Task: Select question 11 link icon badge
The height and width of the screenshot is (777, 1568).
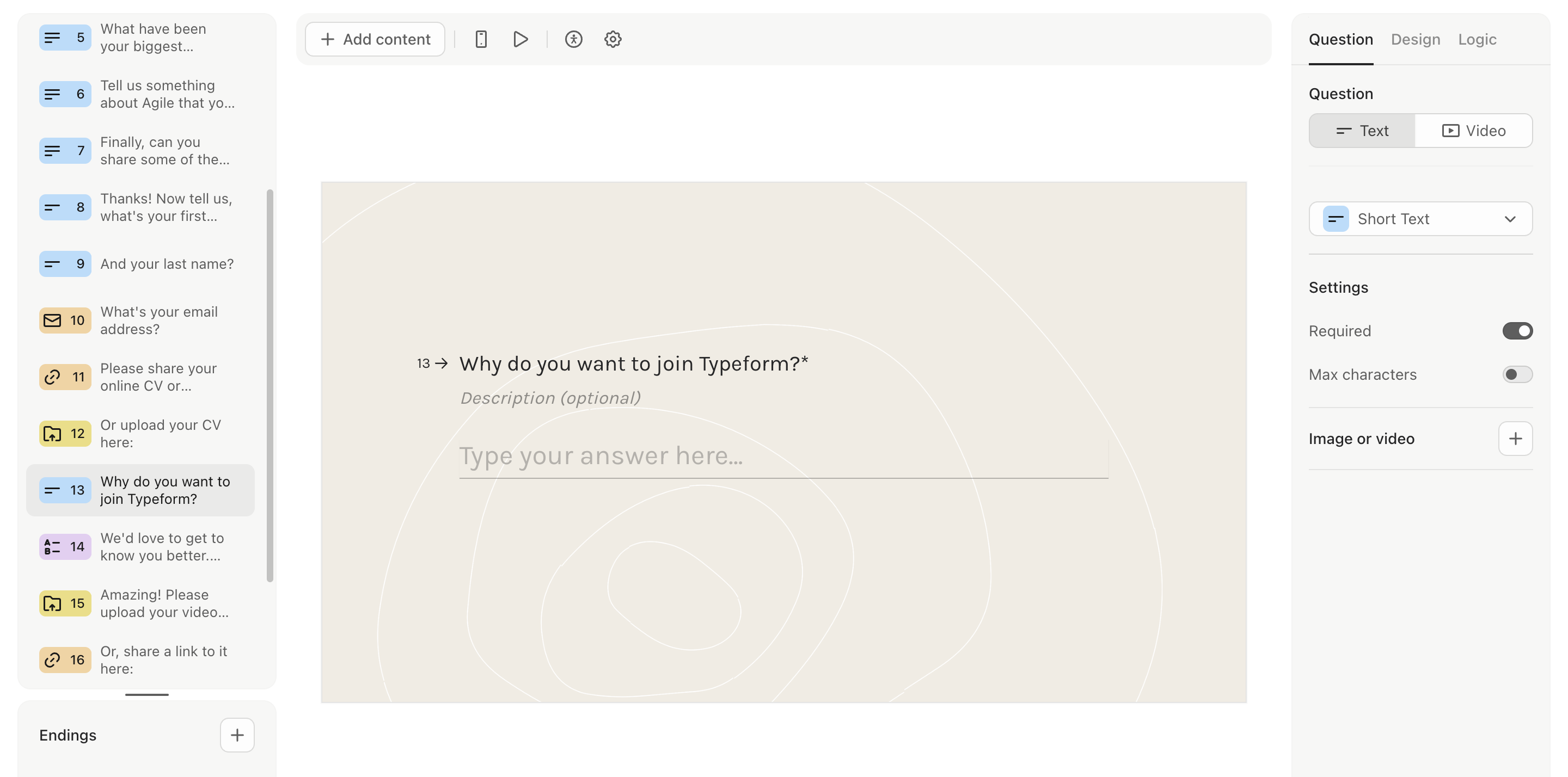Action: pos(65,377)
